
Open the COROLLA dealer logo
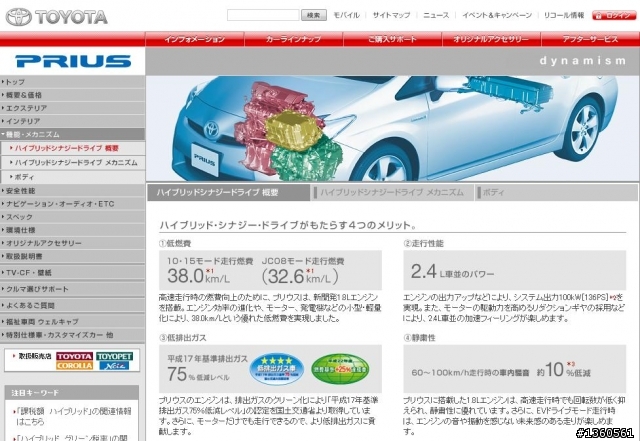coord(74,366)
